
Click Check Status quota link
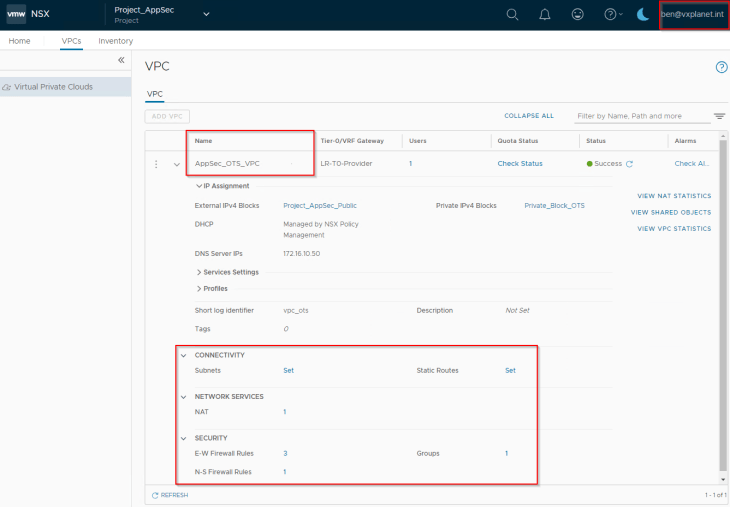tap(520, 163)
